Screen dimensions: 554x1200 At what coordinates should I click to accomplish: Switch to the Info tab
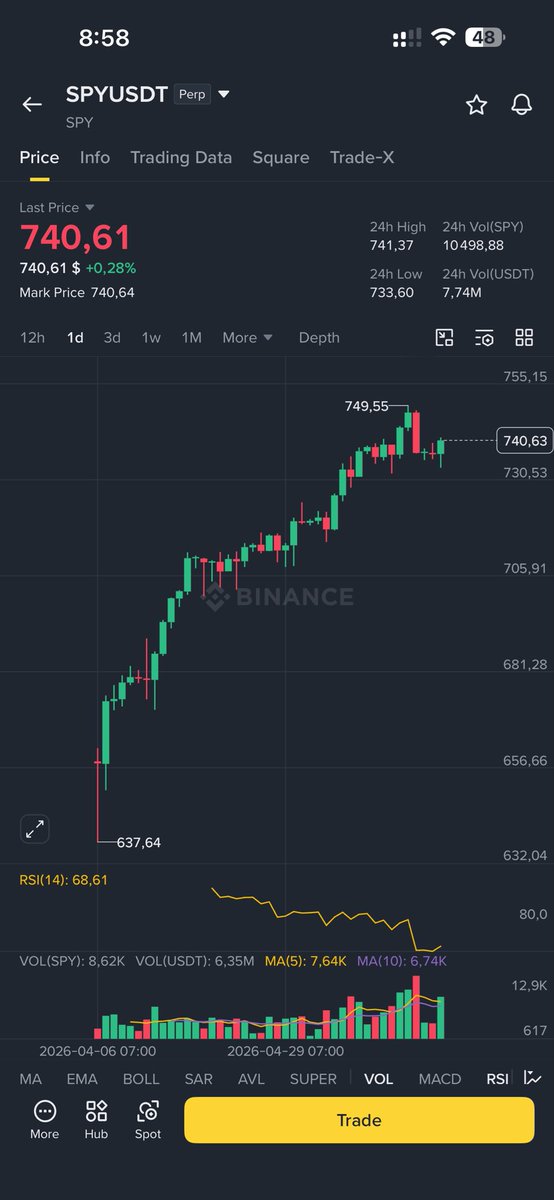click(95, 157)
